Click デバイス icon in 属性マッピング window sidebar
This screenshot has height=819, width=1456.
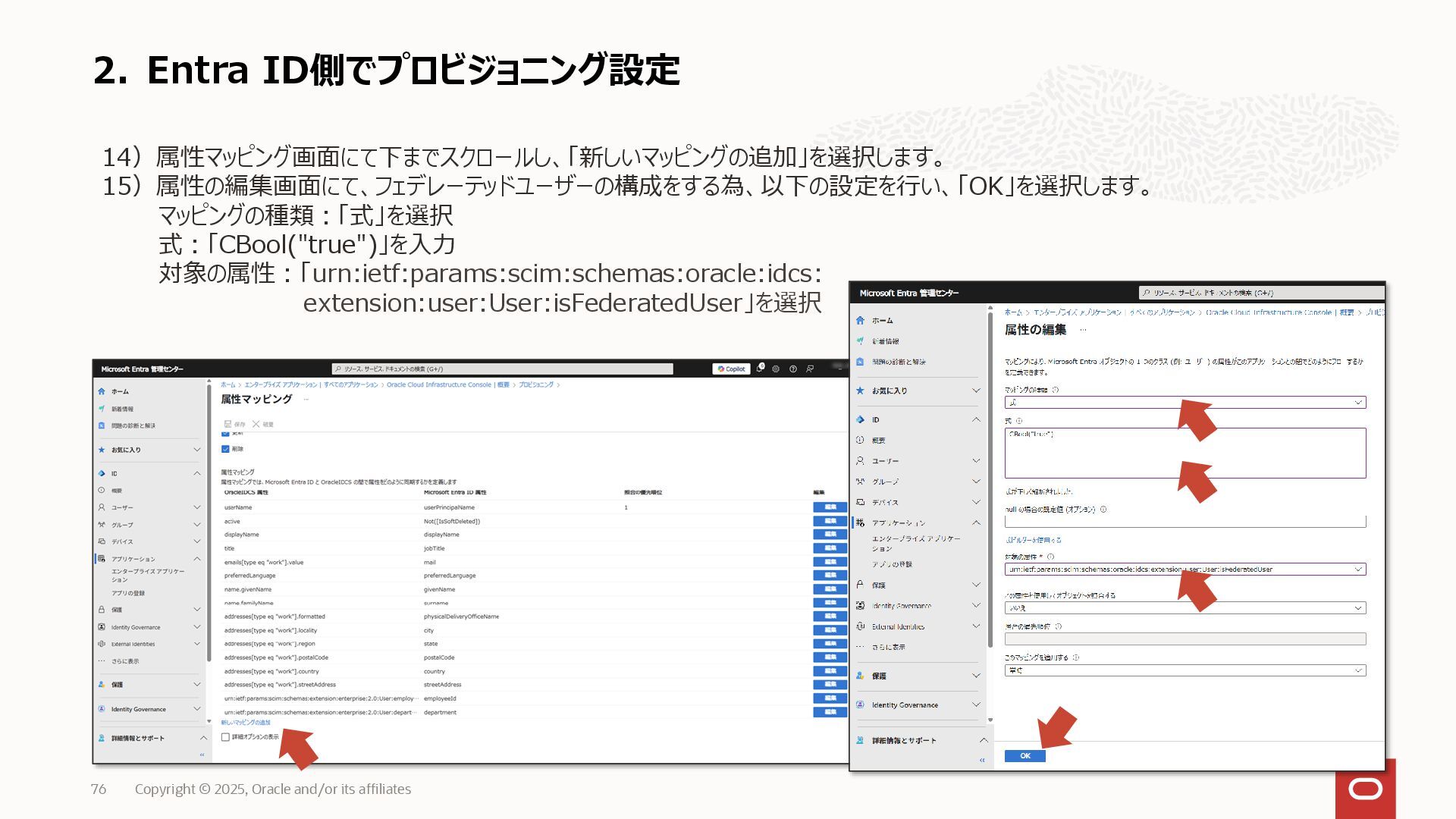102,541
